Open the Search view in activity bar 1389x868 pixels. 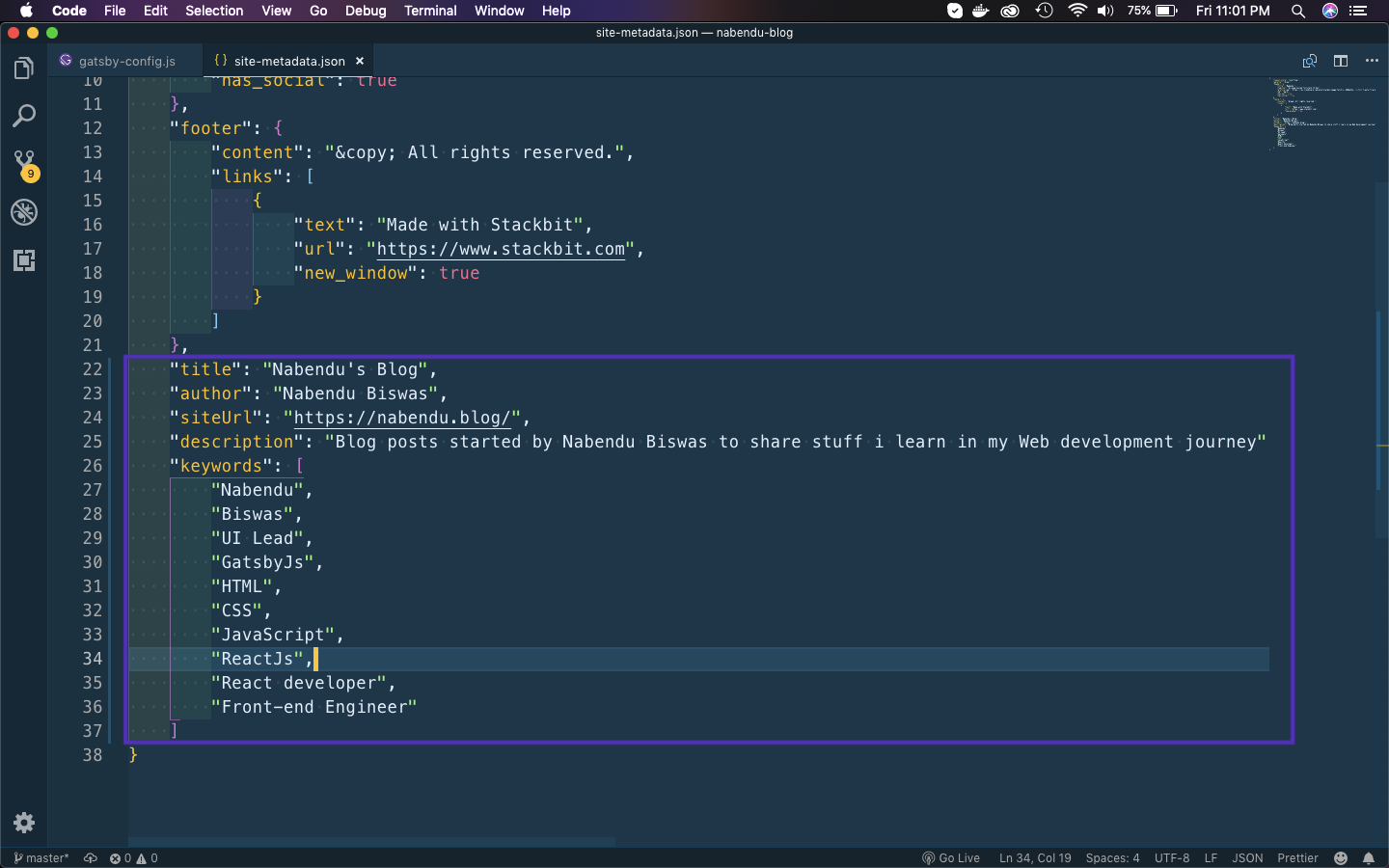(24, 116)
